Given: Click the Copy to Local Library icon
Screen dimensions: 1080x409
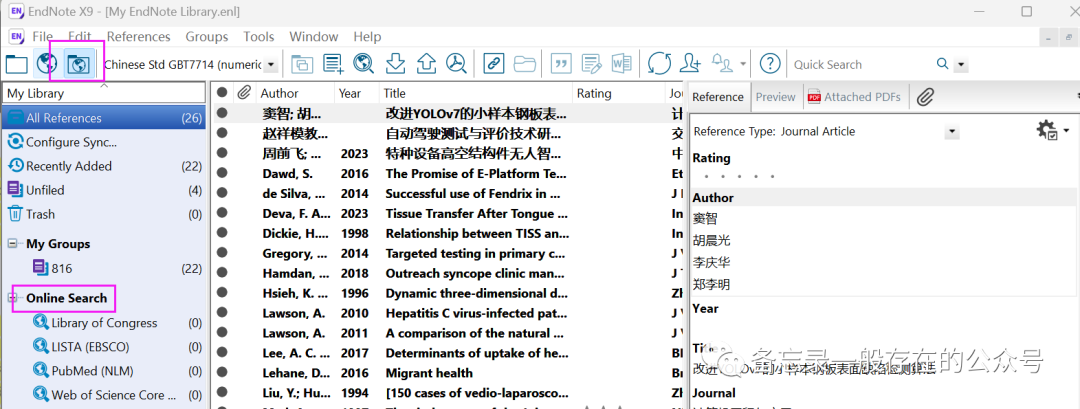Looking at the screenshot, I should (x=302, y=64).
